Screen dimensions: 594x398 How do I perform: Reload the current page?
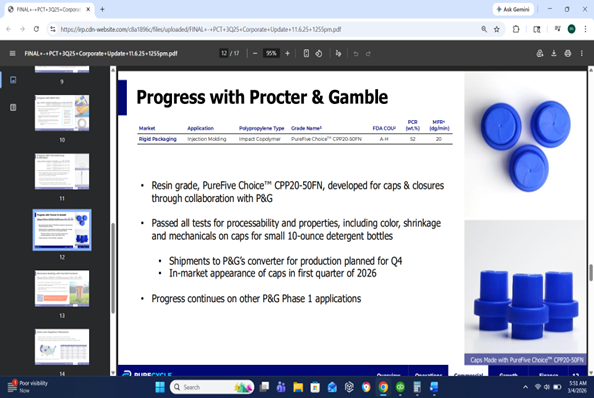pos(36,29)
